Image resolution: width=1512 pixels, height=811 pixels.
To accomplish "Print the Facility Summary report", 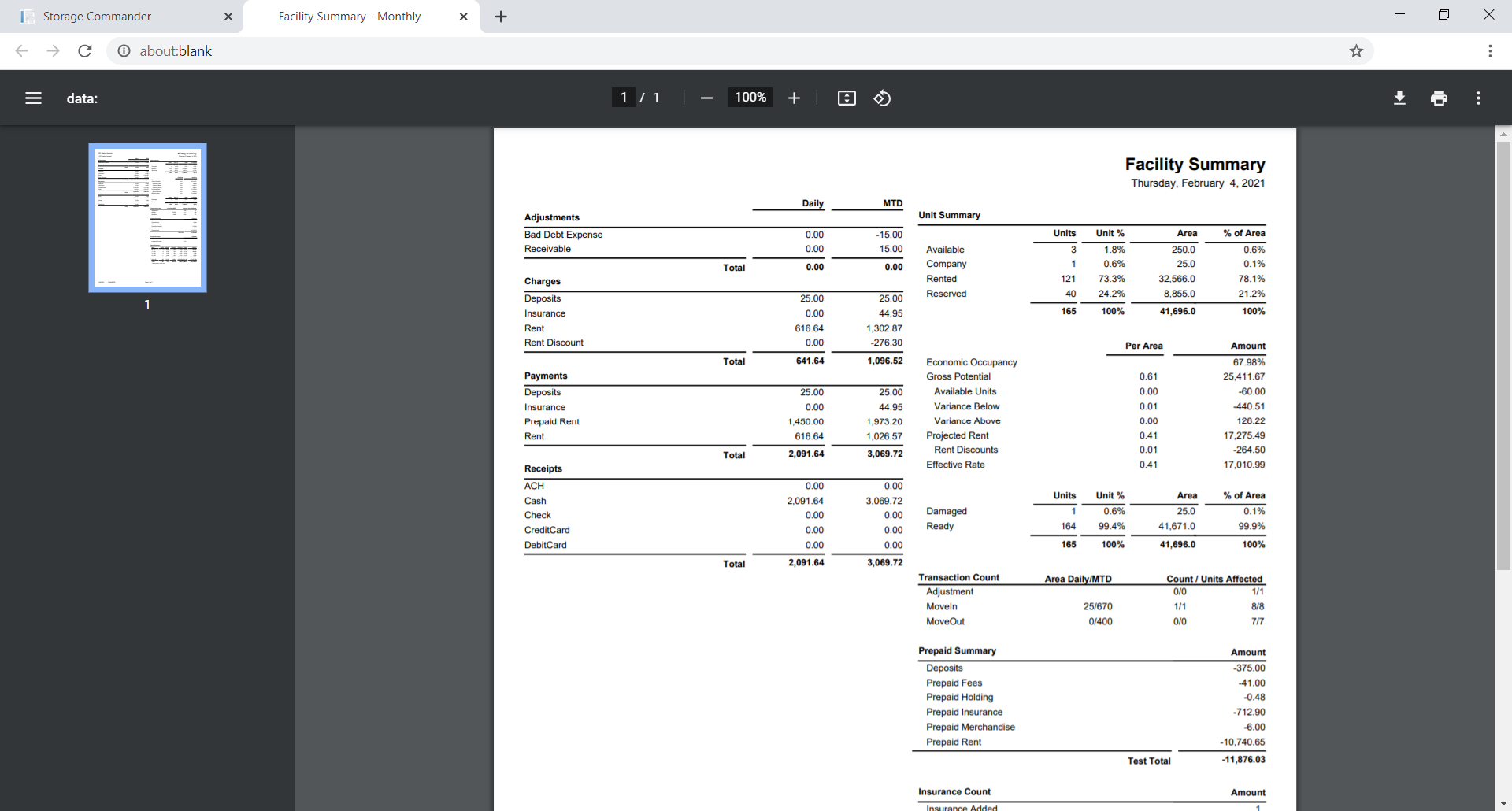I will (x=1439, y=98).
